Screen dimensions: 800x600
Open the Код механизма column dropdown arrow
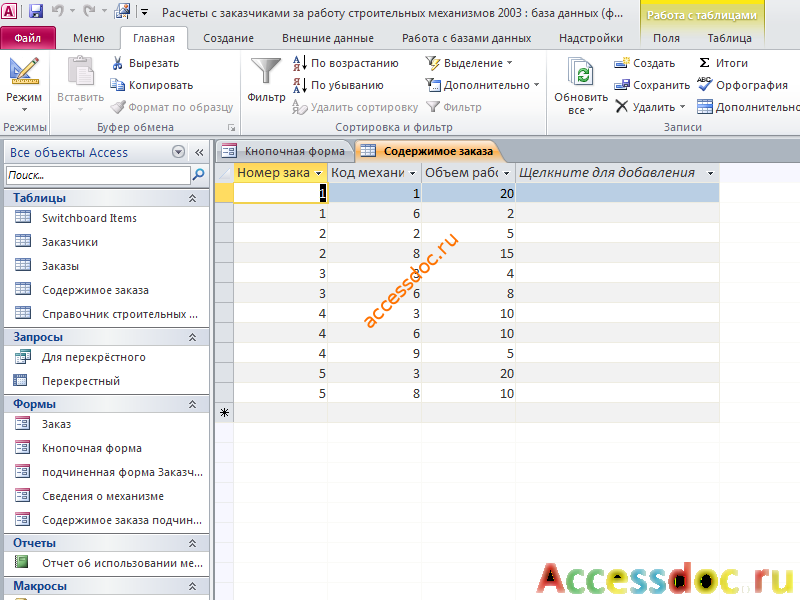coord(413,173)
